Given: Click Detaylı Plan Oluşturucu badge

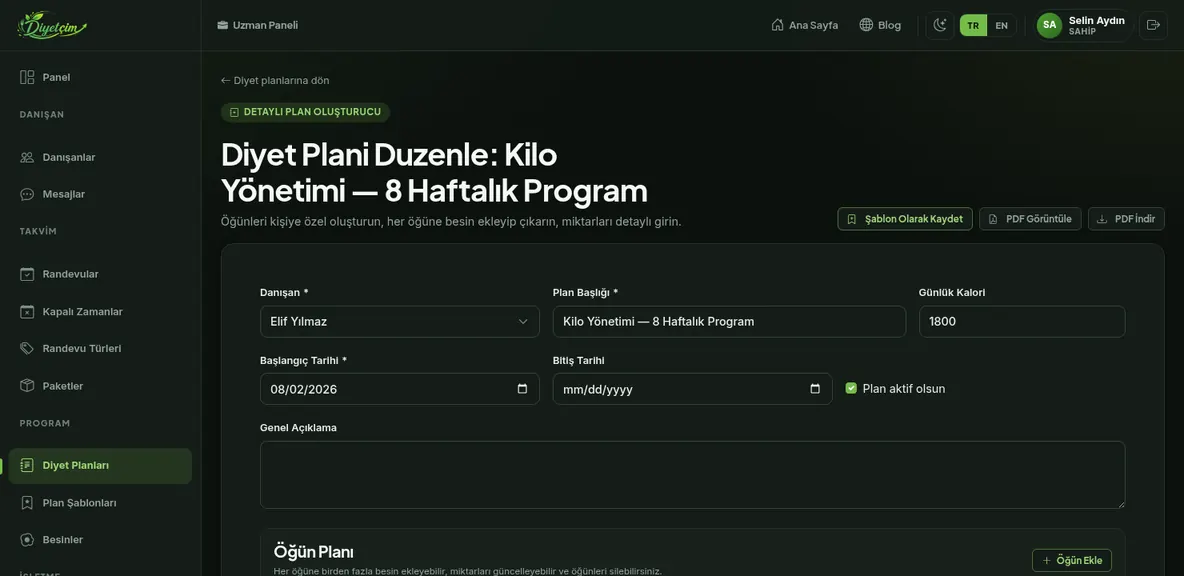Looking at the screenshot, I should 305,112.
